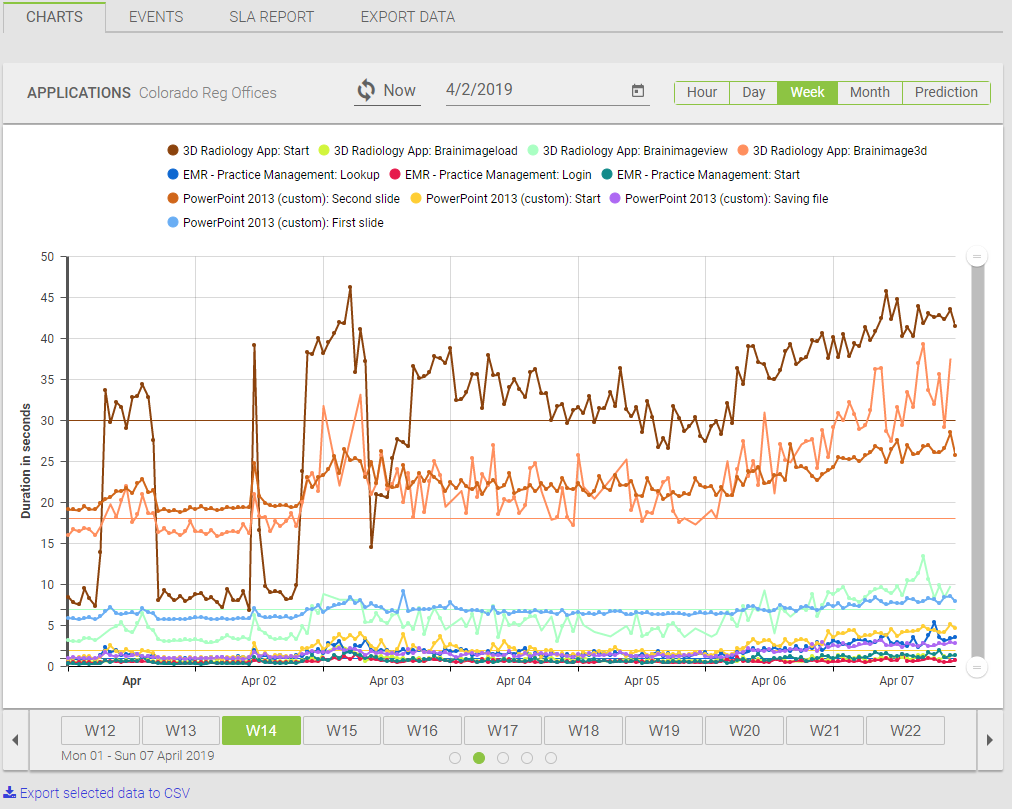Select the last pagination dot

[551, 758]
